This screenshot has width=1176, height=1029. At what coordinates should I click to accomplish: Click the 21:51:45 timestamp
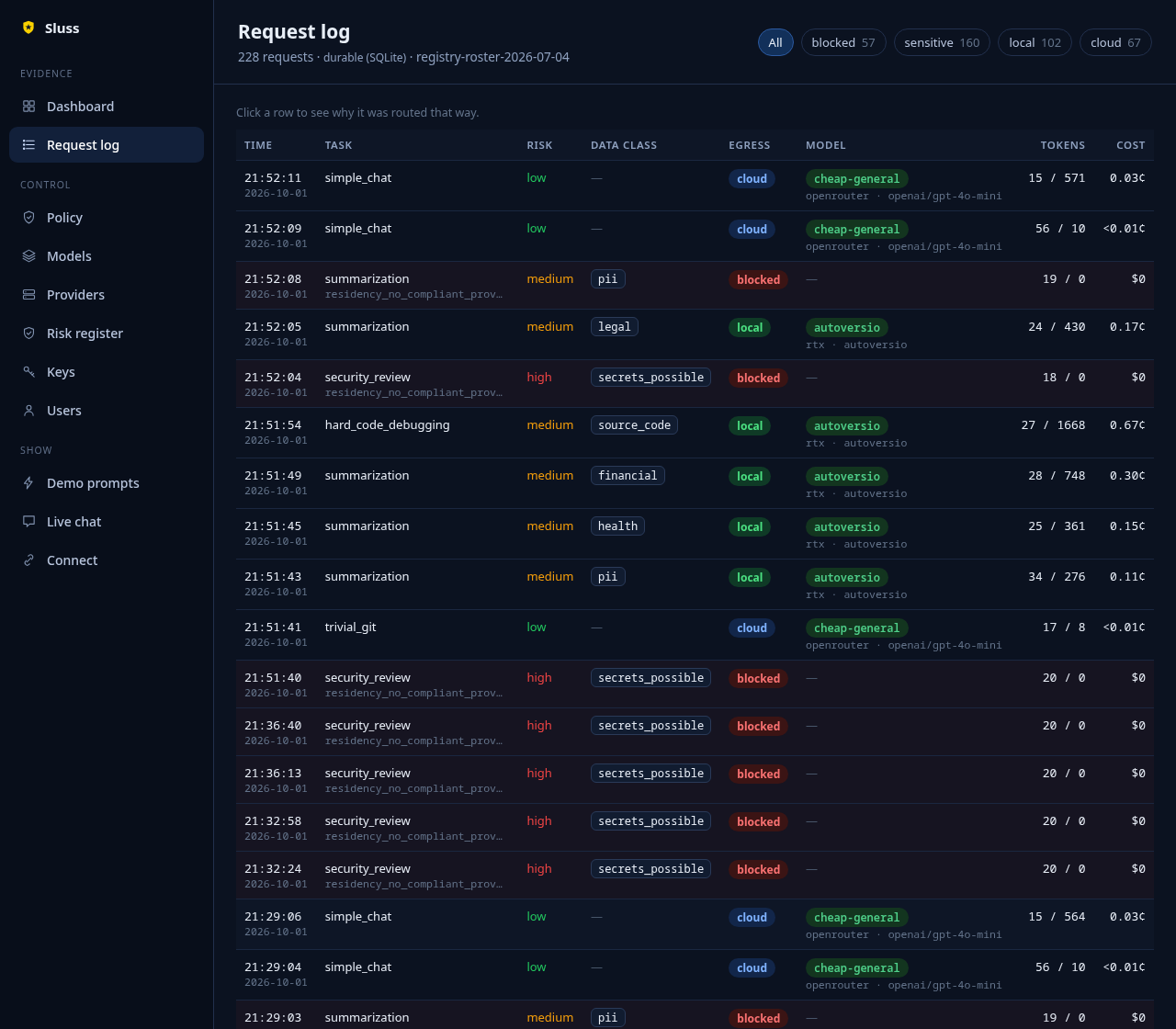tap(273, 526)
